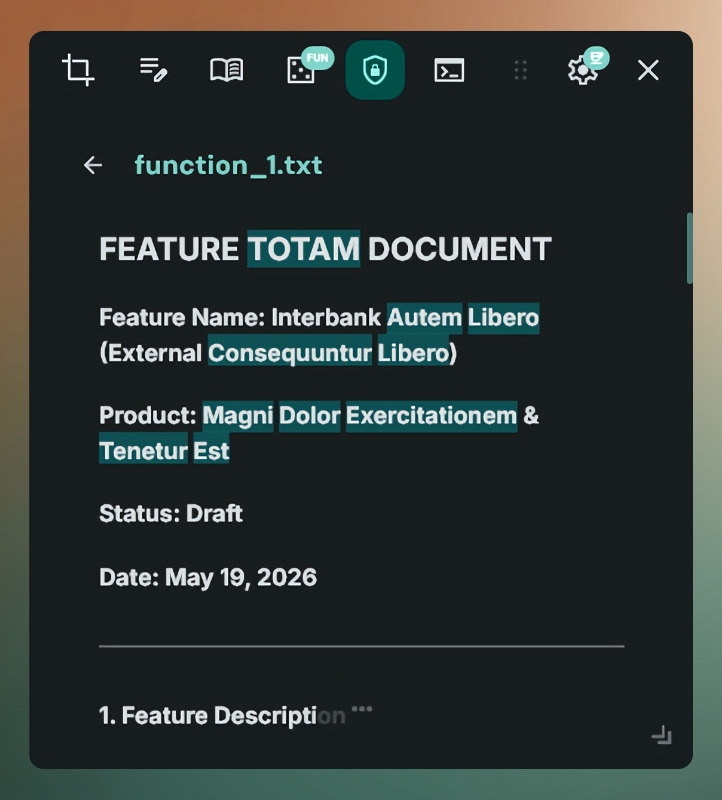
Task: Click the three-dot ellipsis near Feature Description
Action: 362,709
